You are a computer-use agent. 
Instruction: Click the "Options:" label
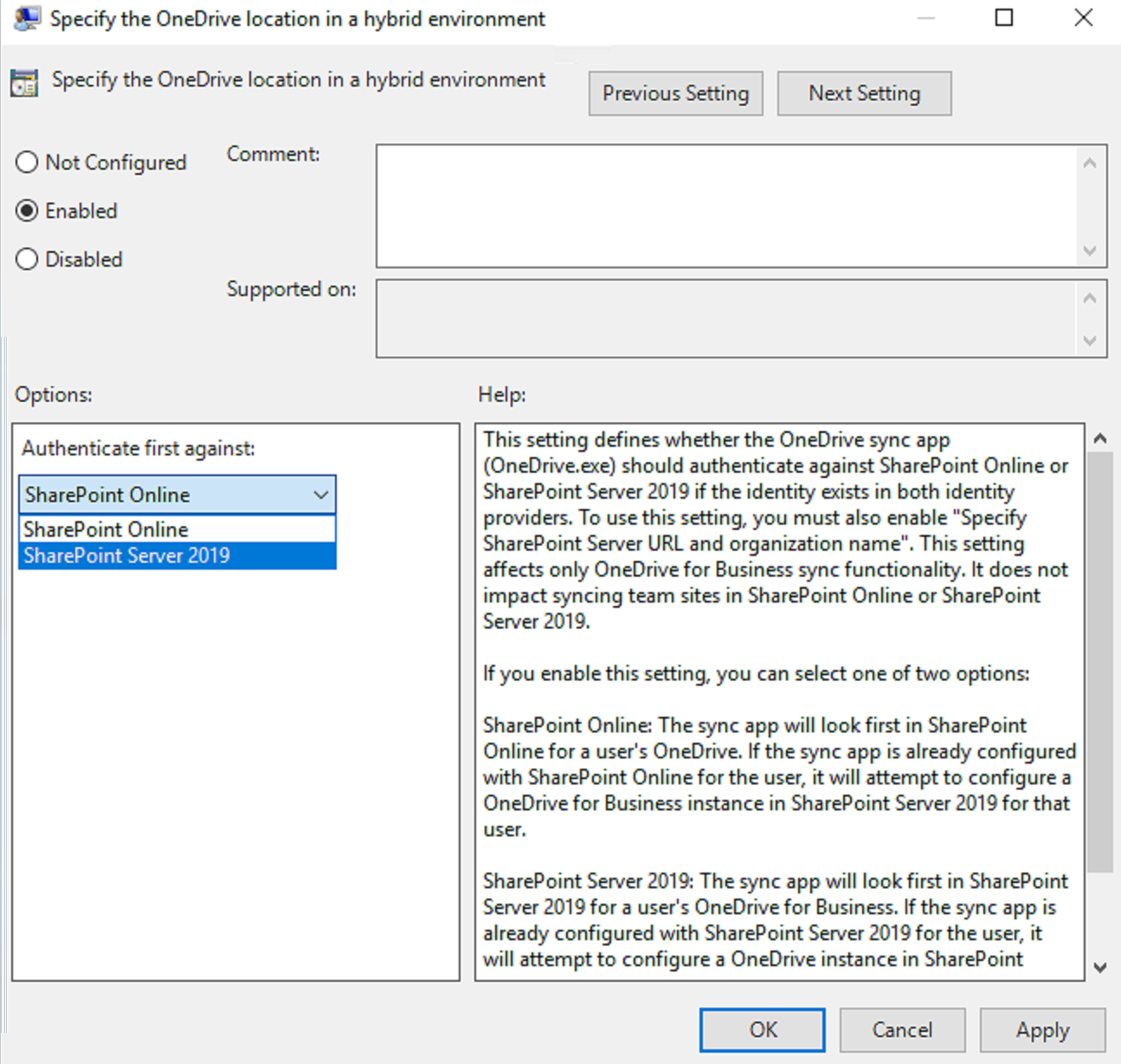click(54, 395)
